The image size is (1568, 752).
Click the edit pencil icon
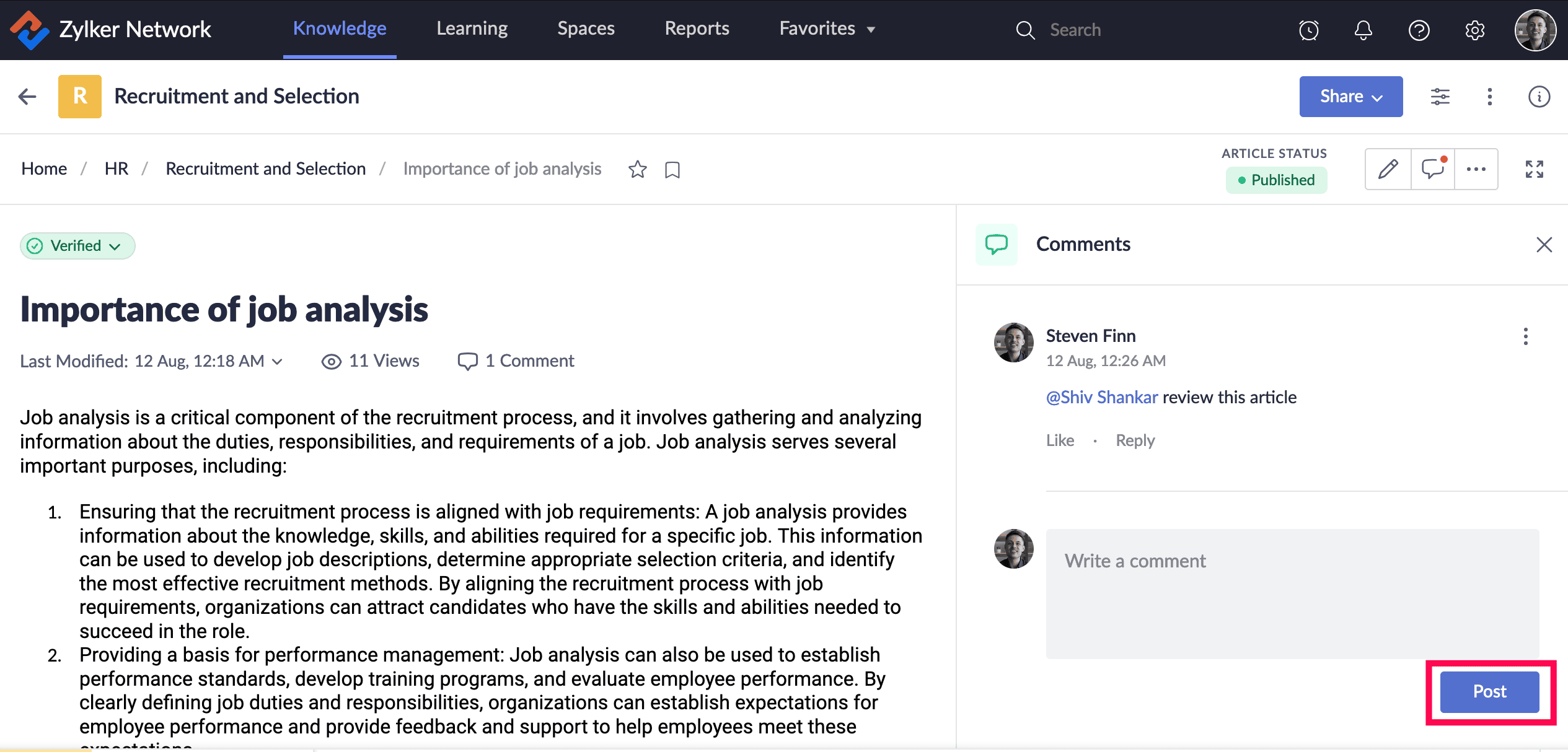(x=1388, y=169)
